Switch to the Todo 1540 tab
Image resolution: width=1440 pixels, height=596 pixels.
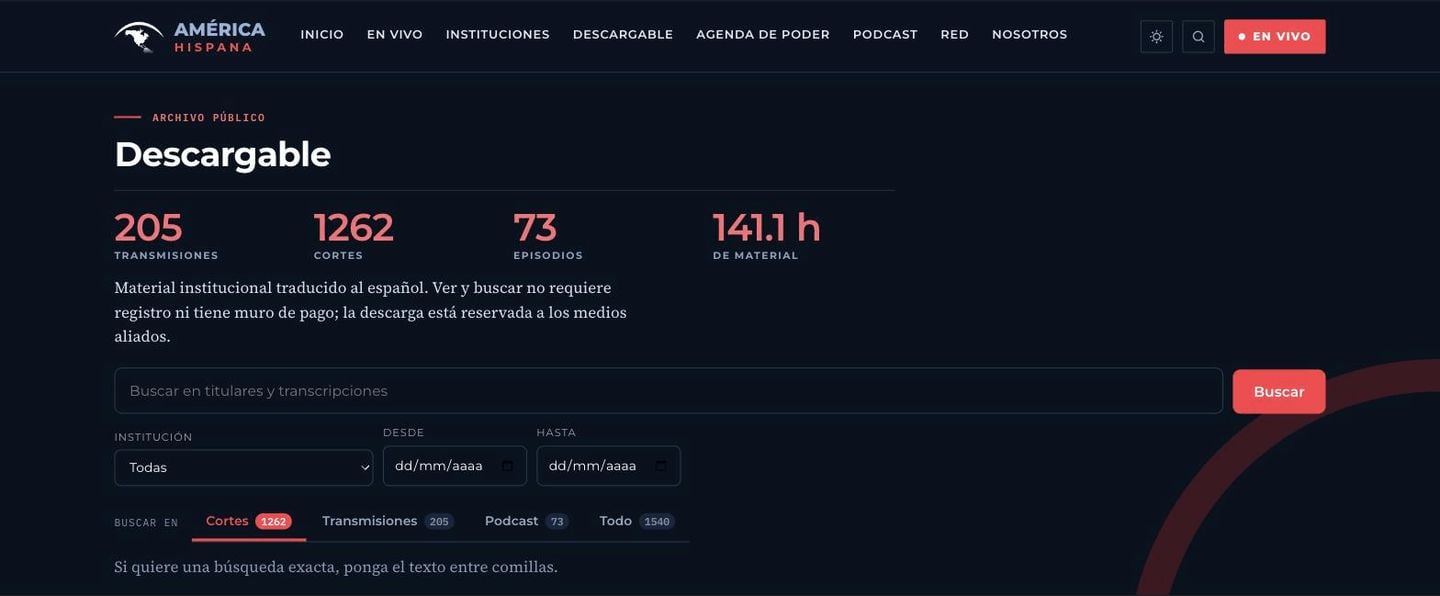point(637,521)
